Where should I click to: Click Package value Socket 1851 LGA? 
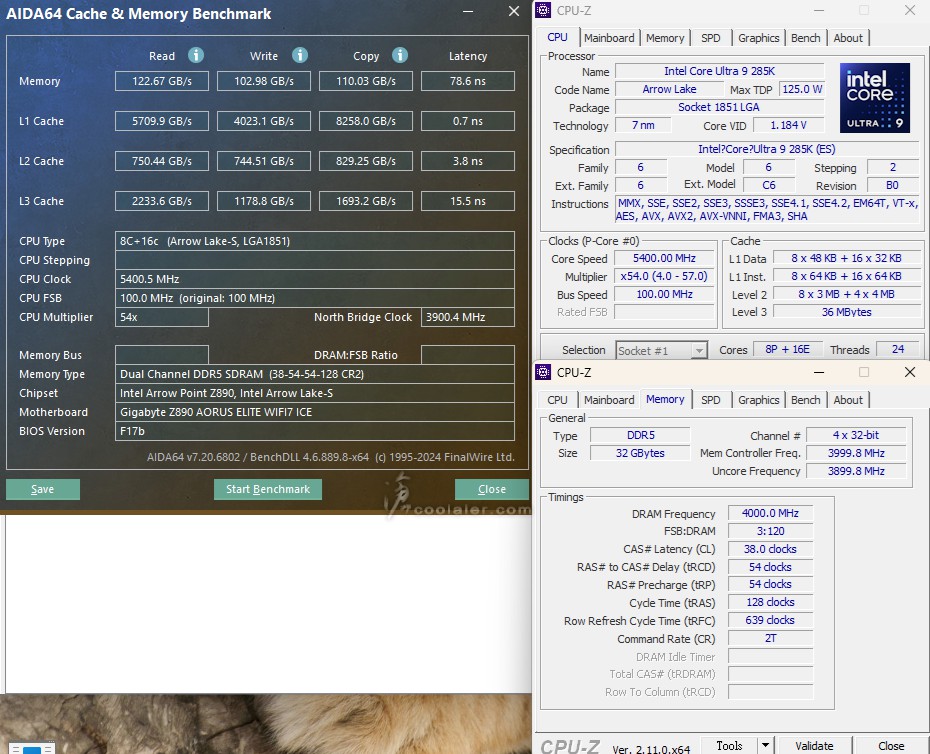[x=719, y=107]
